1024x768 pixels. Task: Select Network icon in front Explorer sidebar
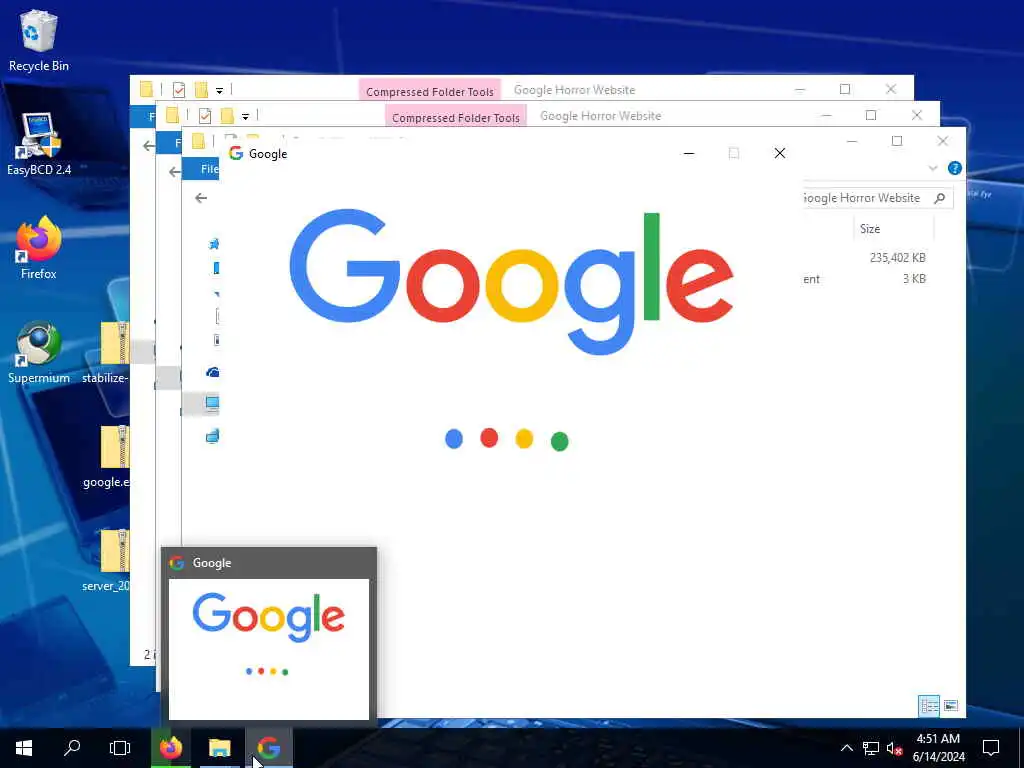point(212,436)
